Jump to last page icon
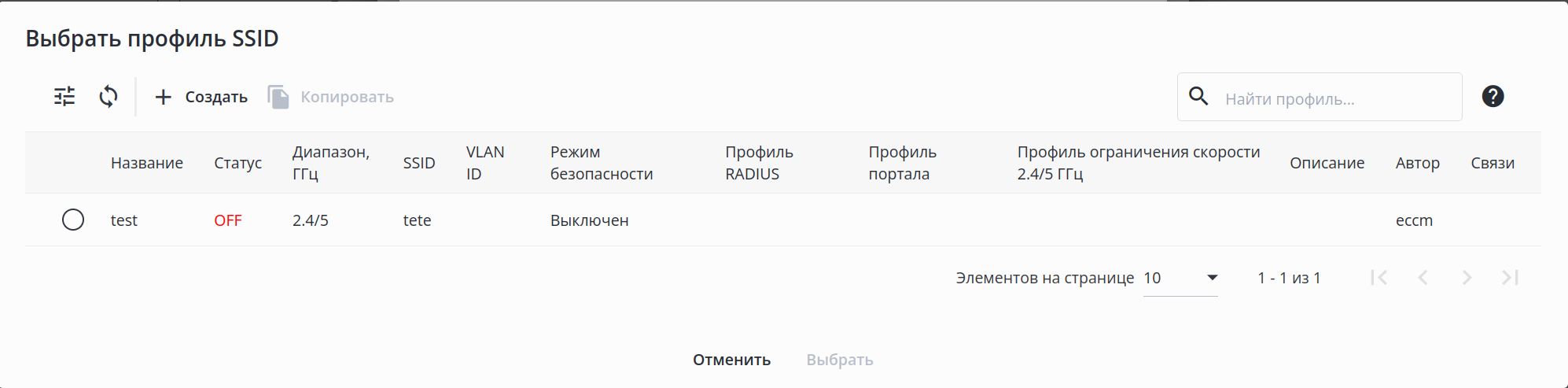1568x388 pixels. pos(1510,278)
